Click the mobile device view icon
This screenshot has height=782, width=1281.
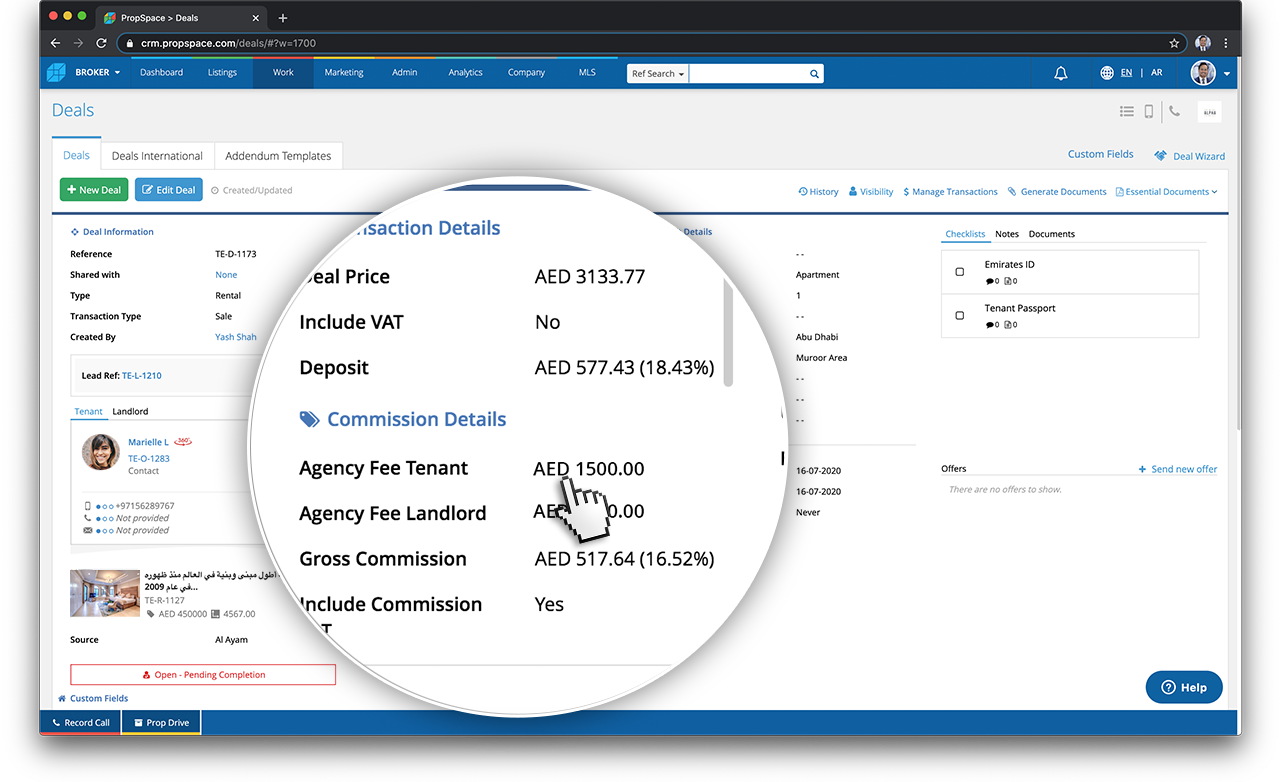tap(1149, 111)
